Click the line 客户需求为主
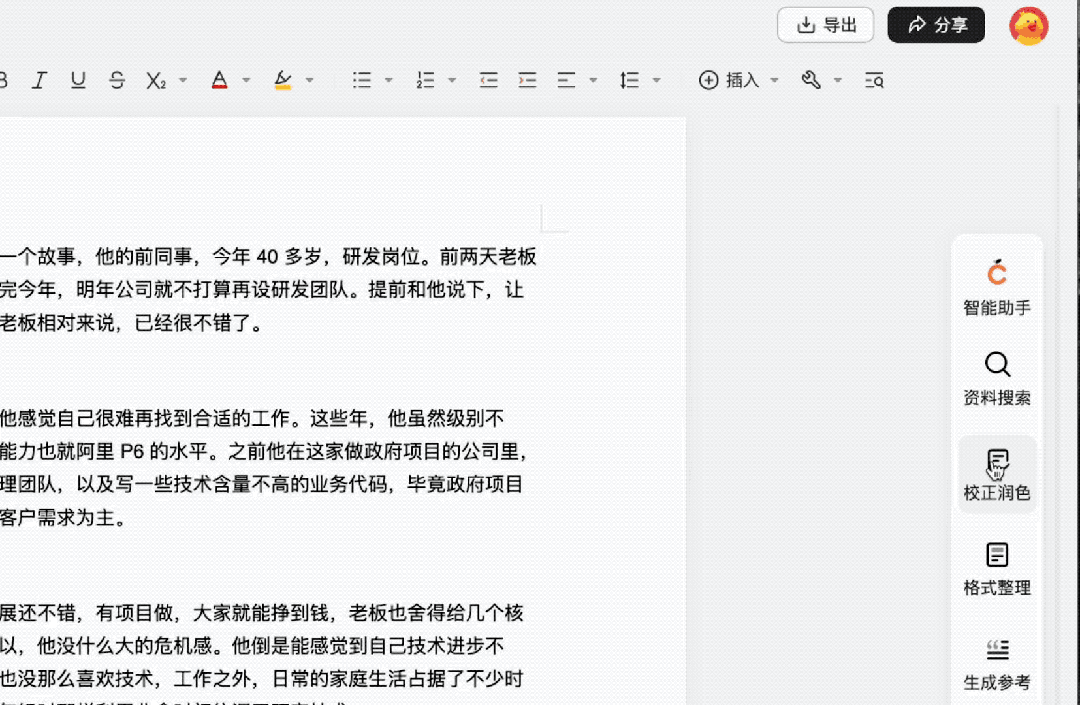Viewport: 1080px width, 705px height. point(63,518)
